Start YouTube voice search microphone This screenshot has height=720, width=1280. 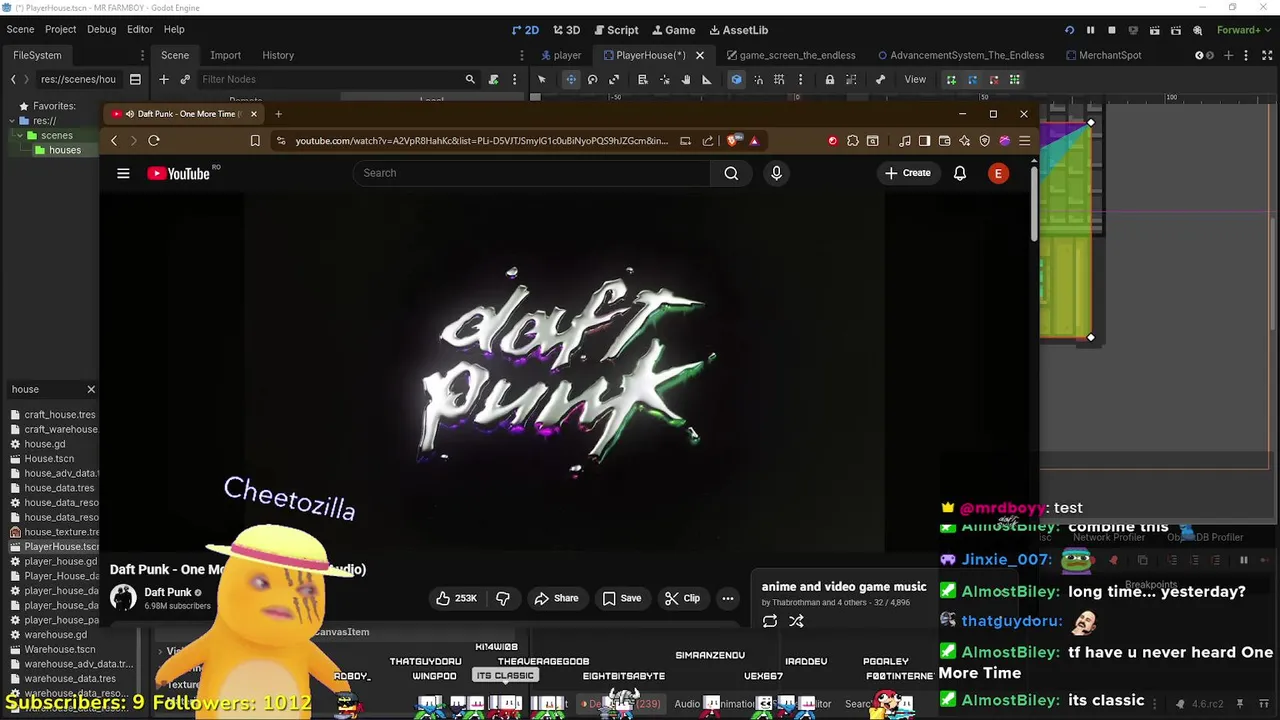tap(776, 173)
